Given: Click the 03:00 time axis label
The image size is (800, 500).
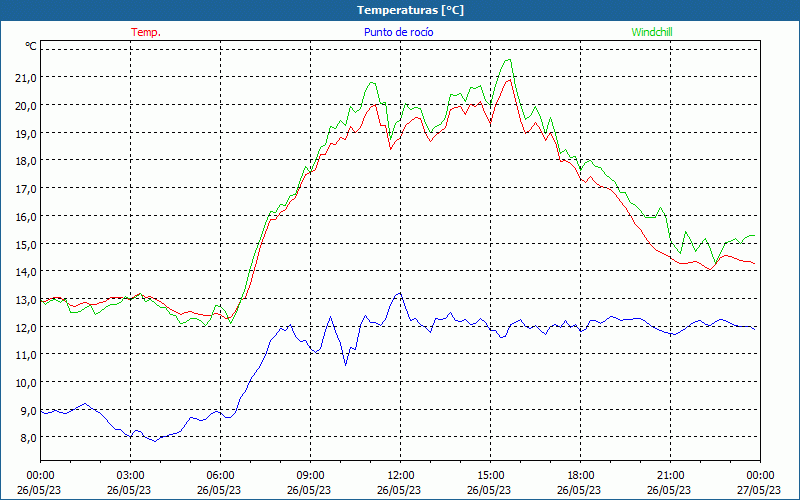Looking at the screenshot, I should click(x=131, y=476).
